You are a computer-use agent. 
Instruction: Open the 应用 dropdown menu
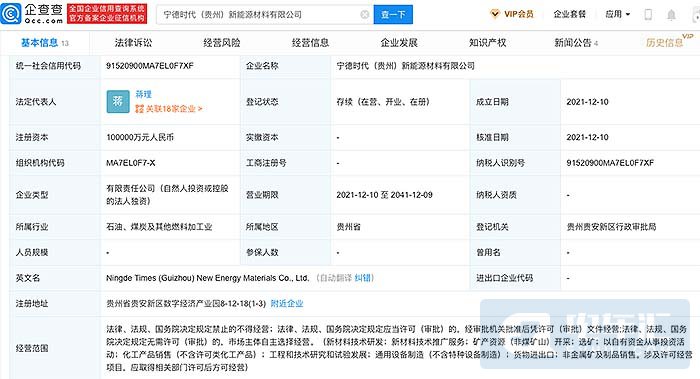pyautogui.click(x=617, y=14)
